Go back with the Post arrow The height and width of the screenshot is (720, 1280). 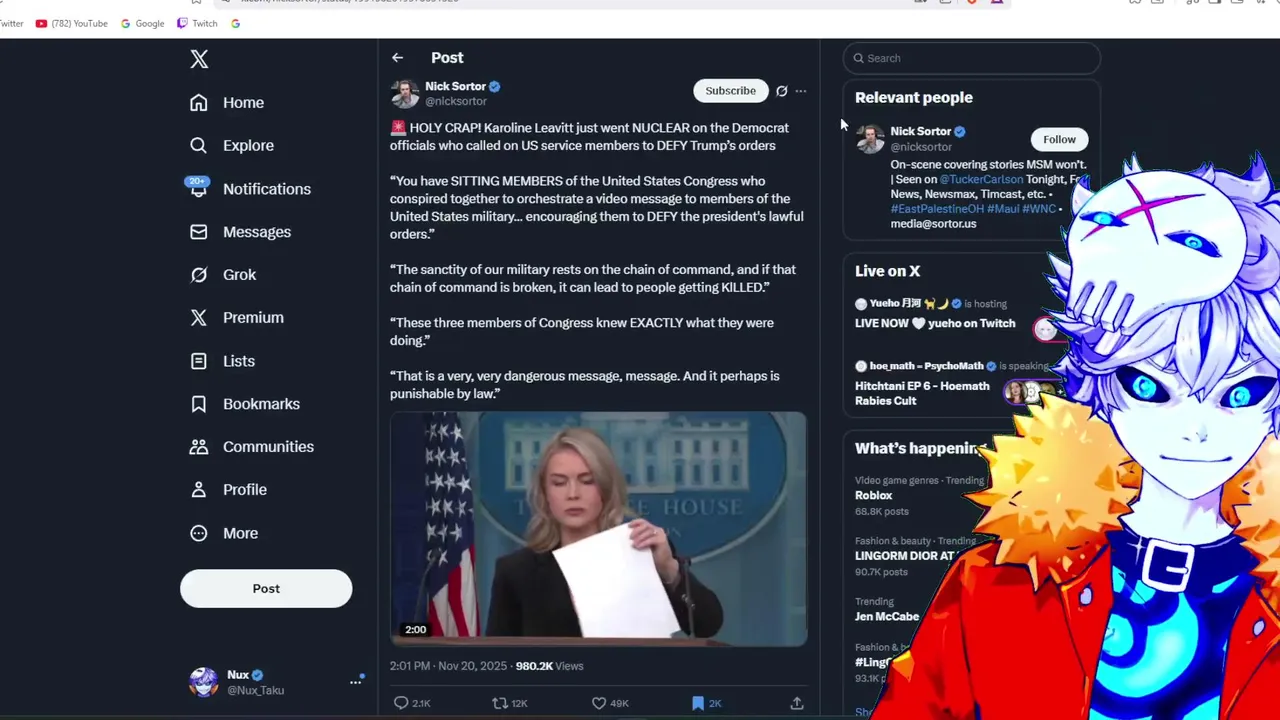pyautogui.click(x=398, y=58)
